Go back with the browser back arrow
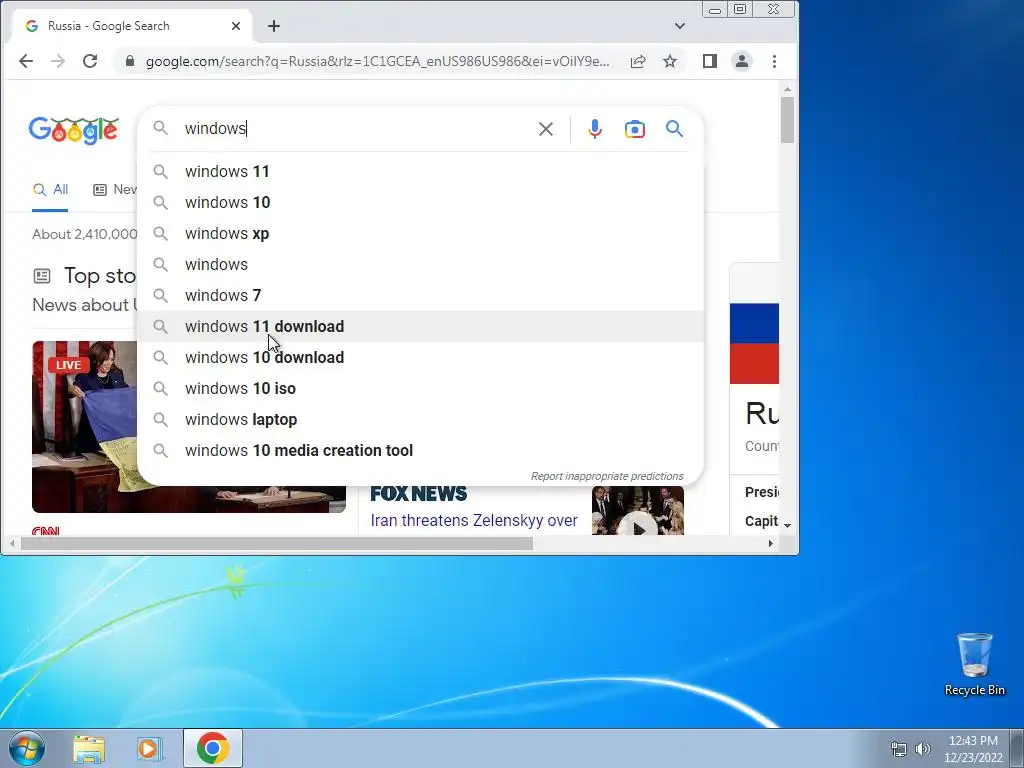This screenshot has height=768, width=1024. tap(25, 61)
